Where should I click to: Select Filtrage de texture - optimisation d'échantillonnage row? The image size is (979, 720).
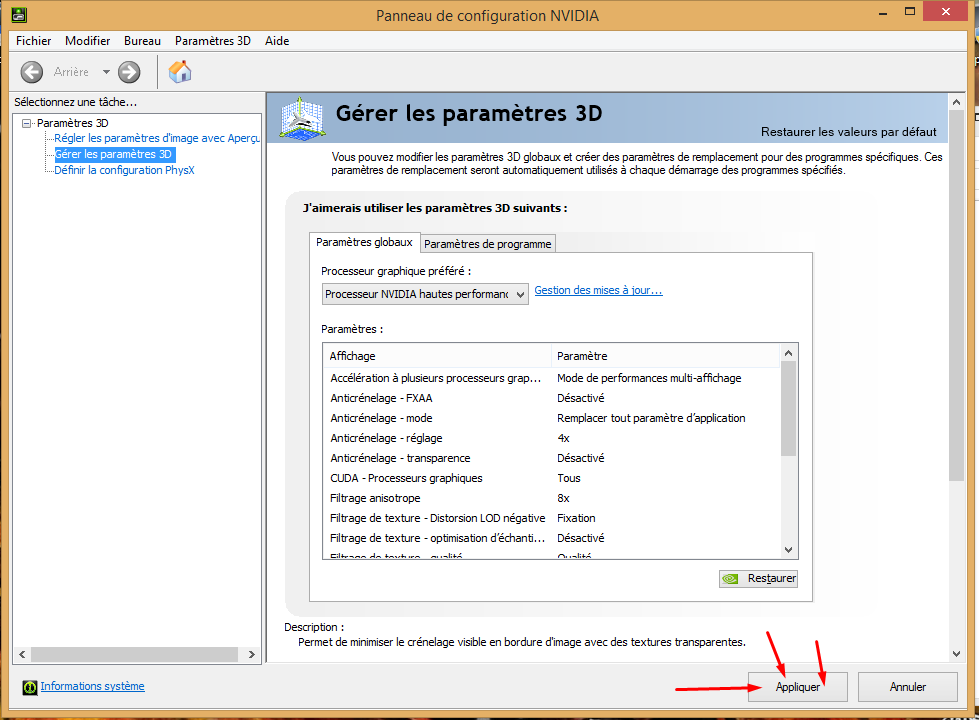(551, 538)
